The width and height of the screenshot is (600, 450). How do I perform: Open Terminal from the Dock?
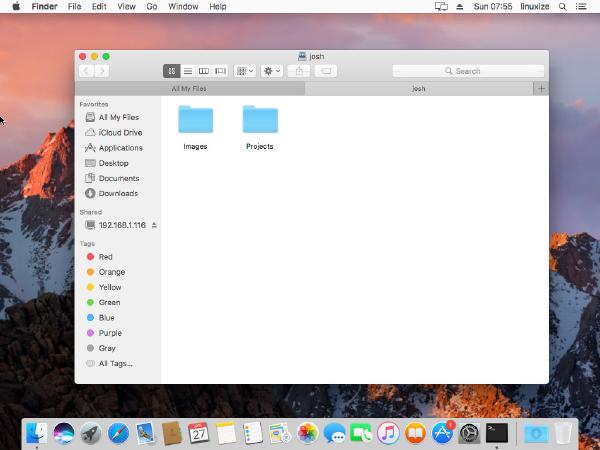pyautogui.click(x=497, y=433)
